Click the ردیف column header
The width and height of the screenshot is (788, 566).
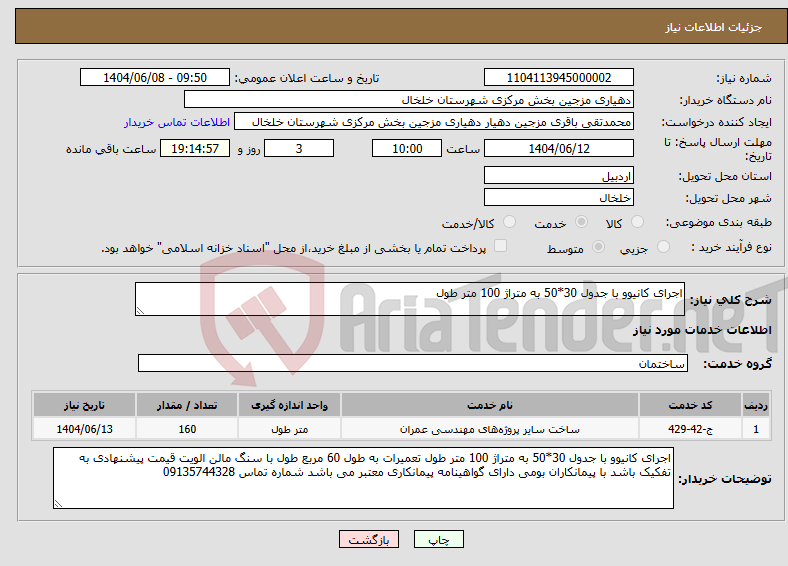(756, 405)
